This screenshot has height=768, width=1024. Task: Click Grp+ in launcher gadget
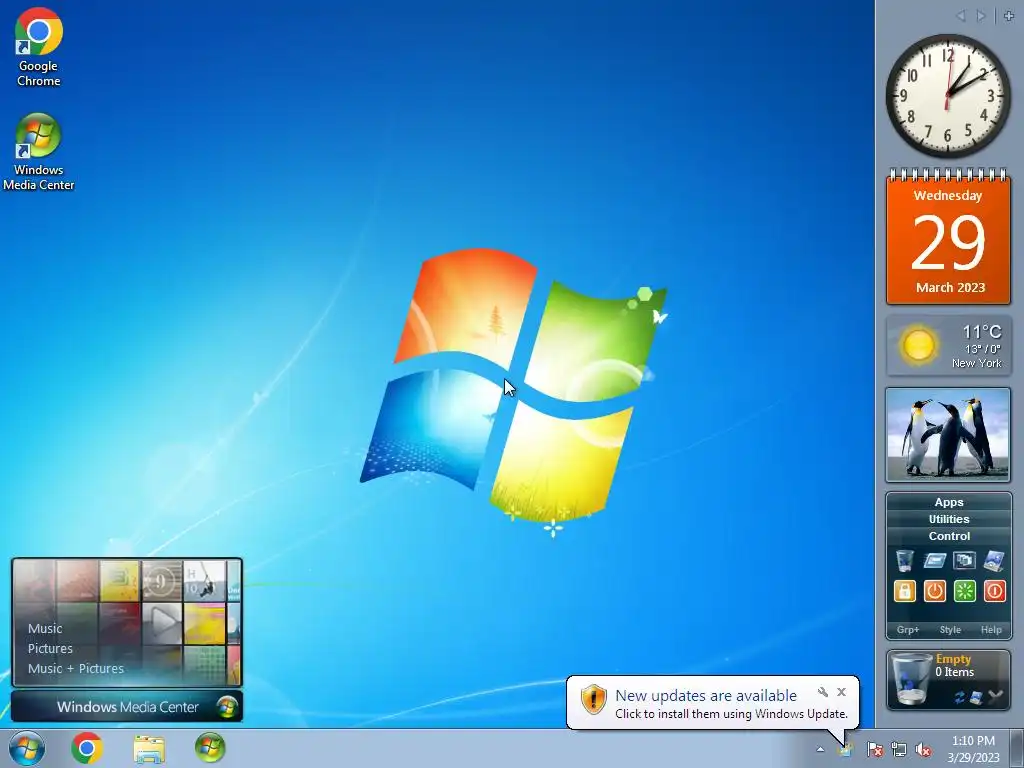click(x=908, y=630)
